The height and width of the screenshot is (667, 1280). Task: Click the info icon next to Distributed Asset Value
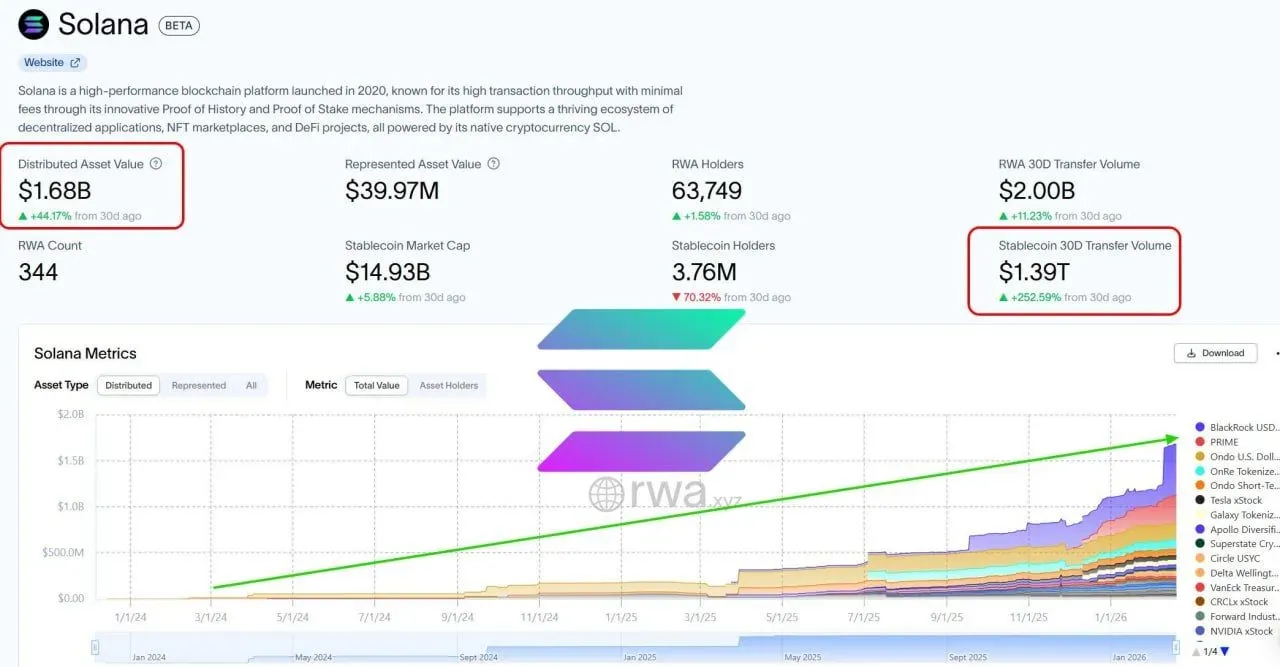[x=156, y=164]
